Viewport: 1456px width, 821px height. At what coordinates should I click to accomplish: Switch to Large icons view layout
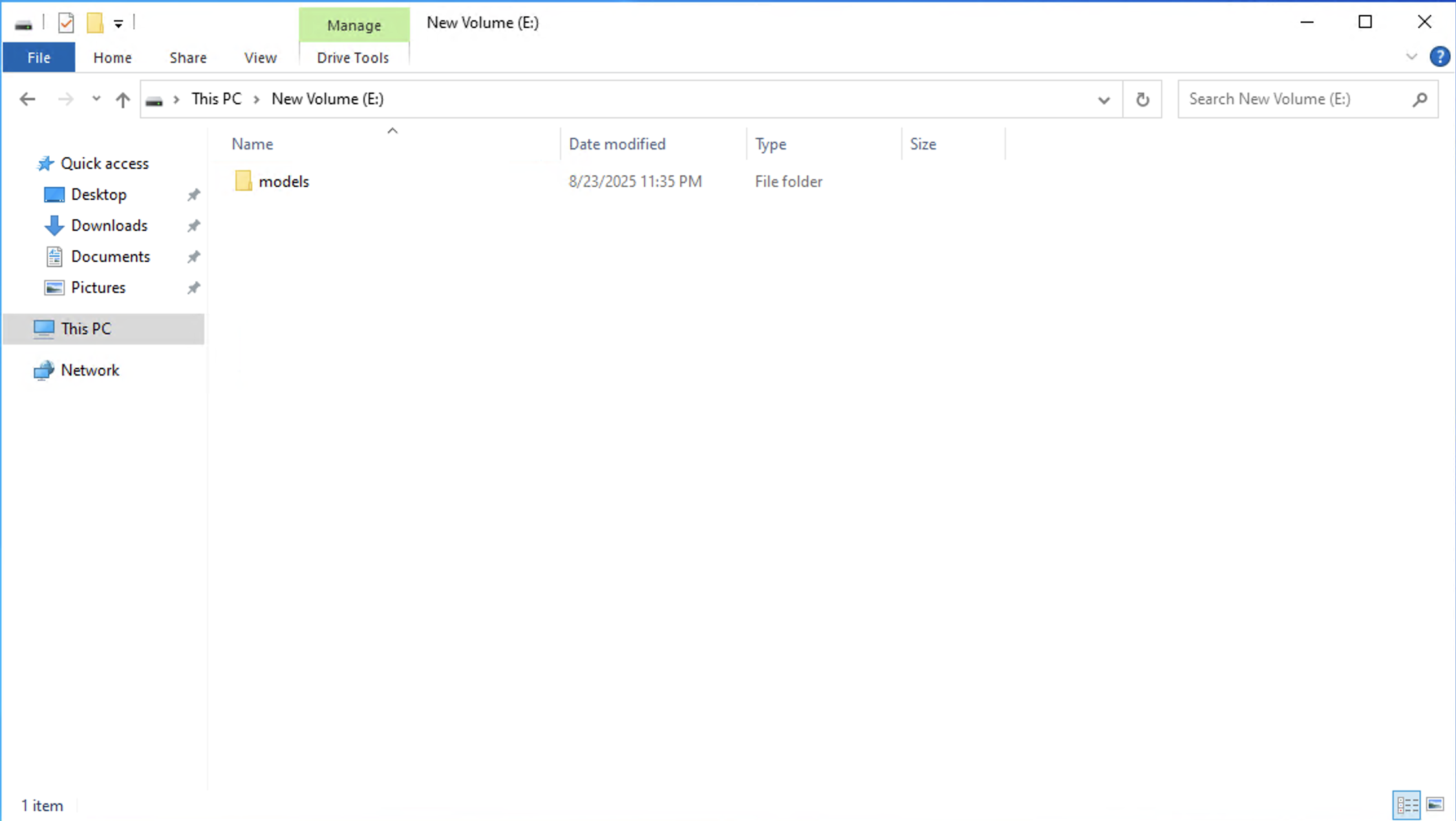[x=1435, y=805]
